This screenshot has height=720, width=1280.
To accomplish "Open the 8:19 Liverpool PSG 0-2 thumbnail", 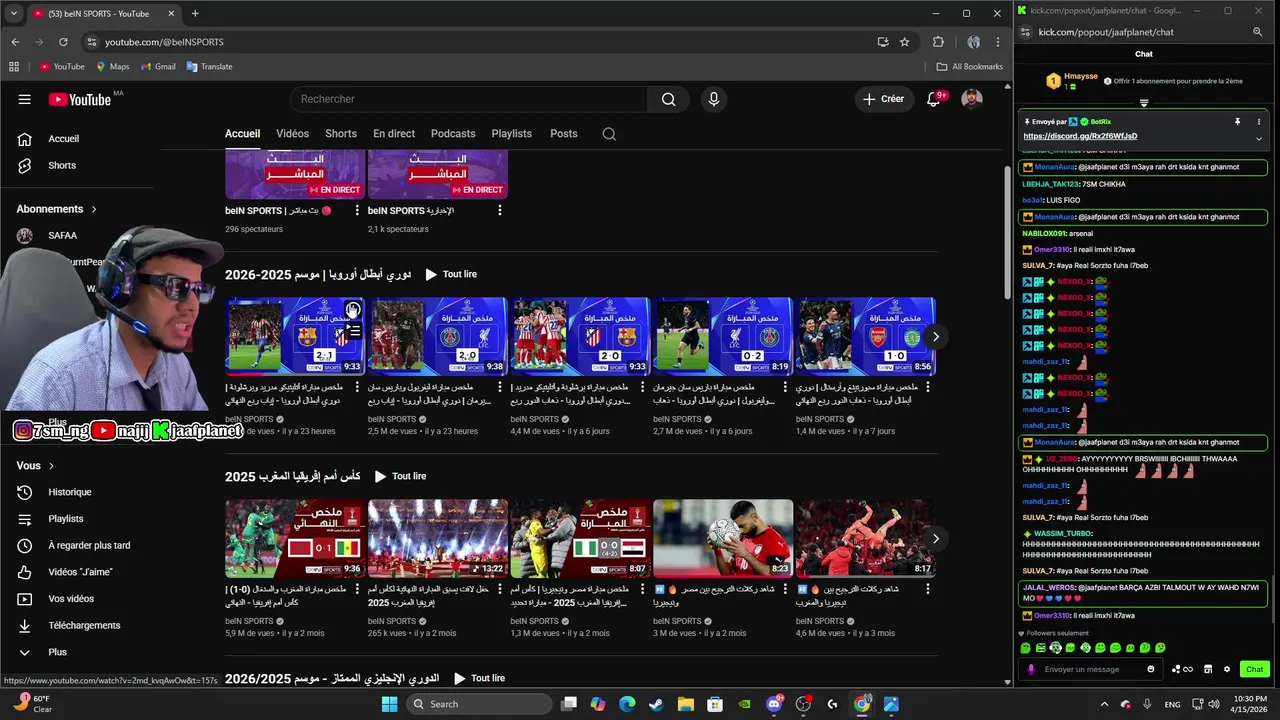I will 723,336.
